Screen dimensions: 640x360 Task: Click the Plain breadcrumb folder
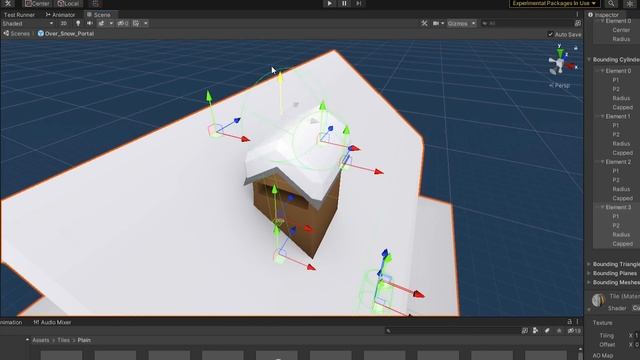84,340
